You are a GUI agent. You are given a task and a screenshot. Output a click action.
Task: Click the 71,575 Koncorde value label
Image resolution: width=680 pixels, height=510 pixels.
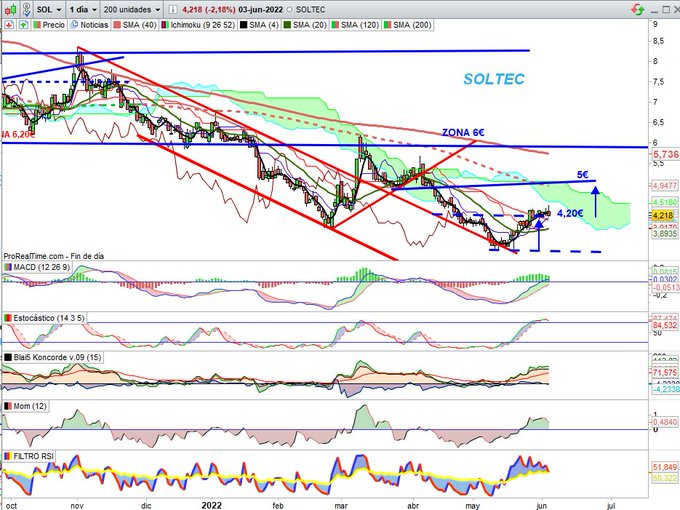tap(665, 372)
